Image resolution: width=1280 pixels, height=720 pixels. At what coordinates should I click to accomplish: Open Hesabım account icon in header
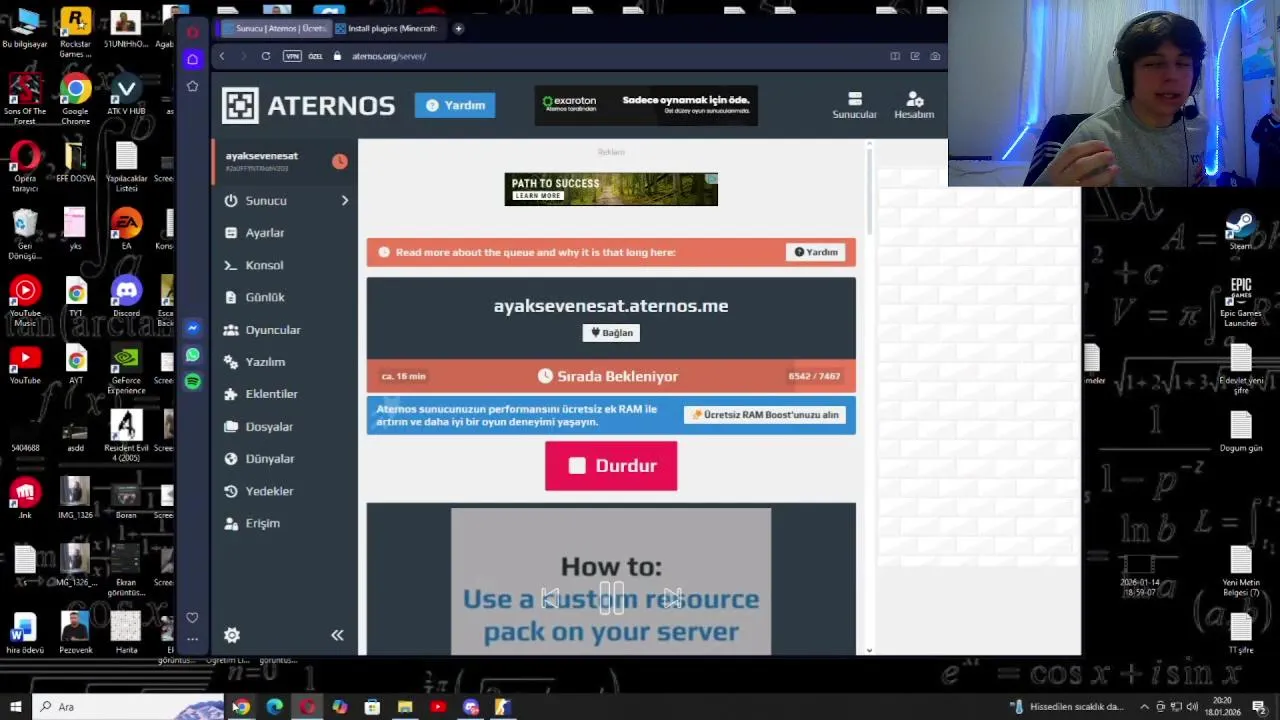[x=914, y=105]
